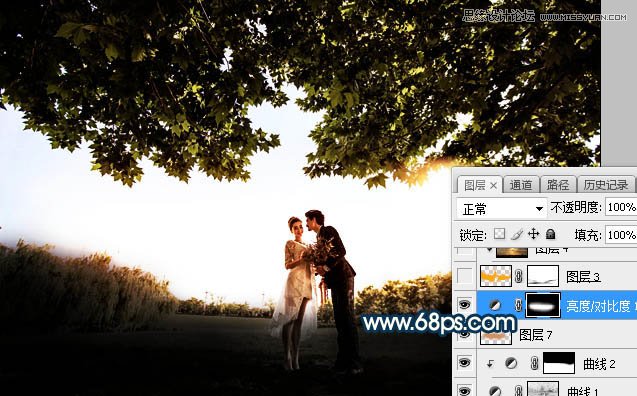Toggle lock all padlock icon
This screenshot has height=396, width=637.
550,234
